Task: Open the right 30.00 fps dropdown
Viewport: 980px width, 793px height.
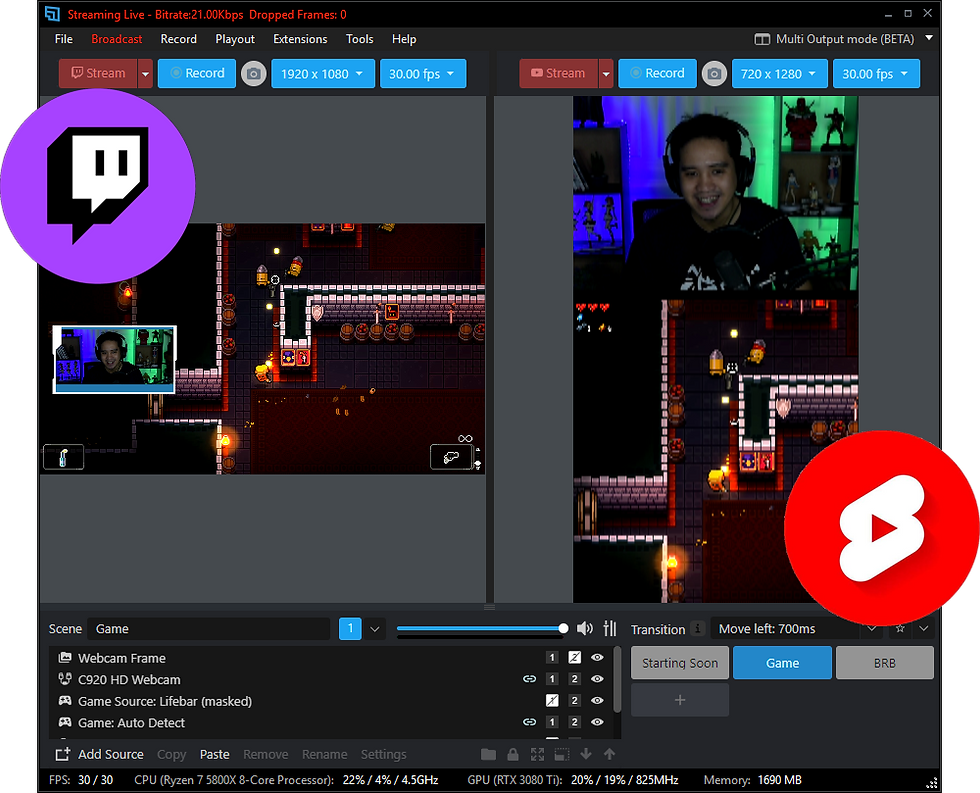Action: coord(876,74)
